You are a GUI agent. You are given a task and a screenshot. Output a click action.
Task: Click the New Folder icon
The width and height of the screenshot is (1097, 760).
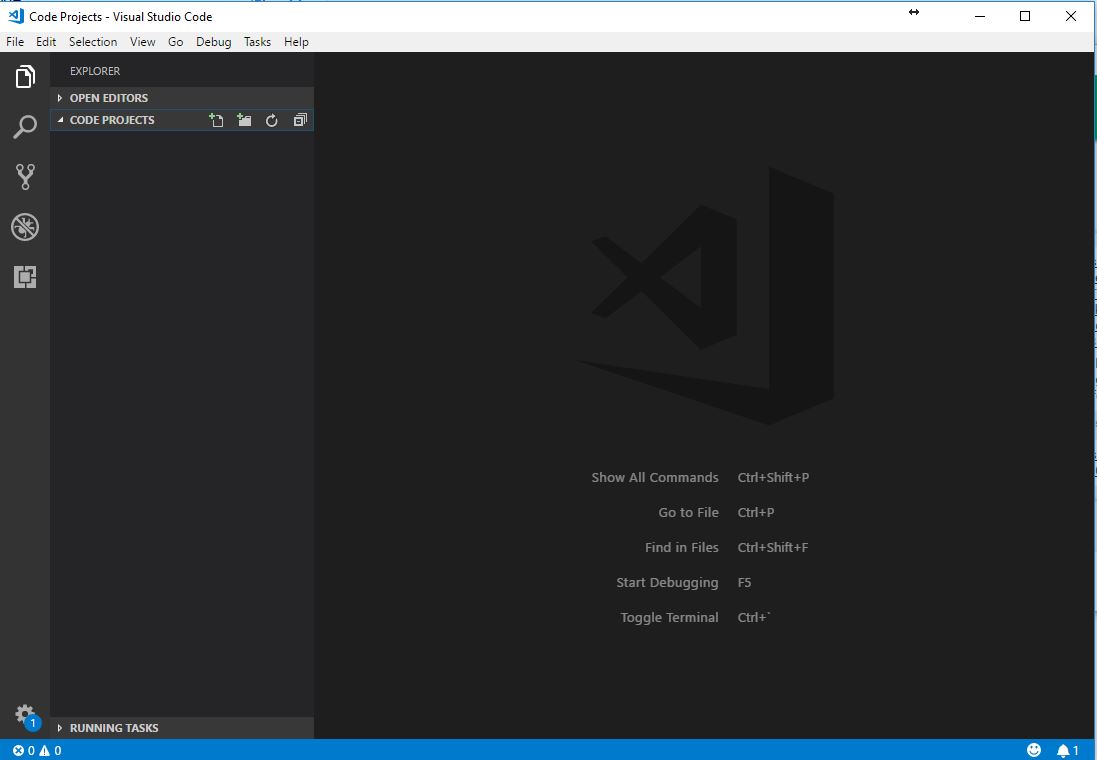(x=244, y=120)
